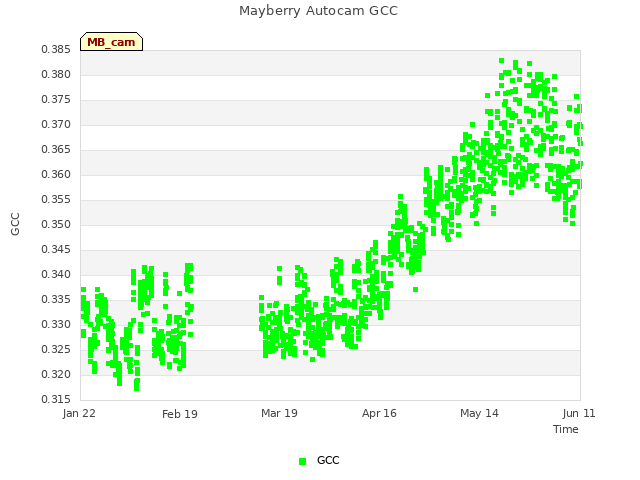Click the Jun 11 x-axis label
This screenshot has height=480, width=640.
coord(579,413)
